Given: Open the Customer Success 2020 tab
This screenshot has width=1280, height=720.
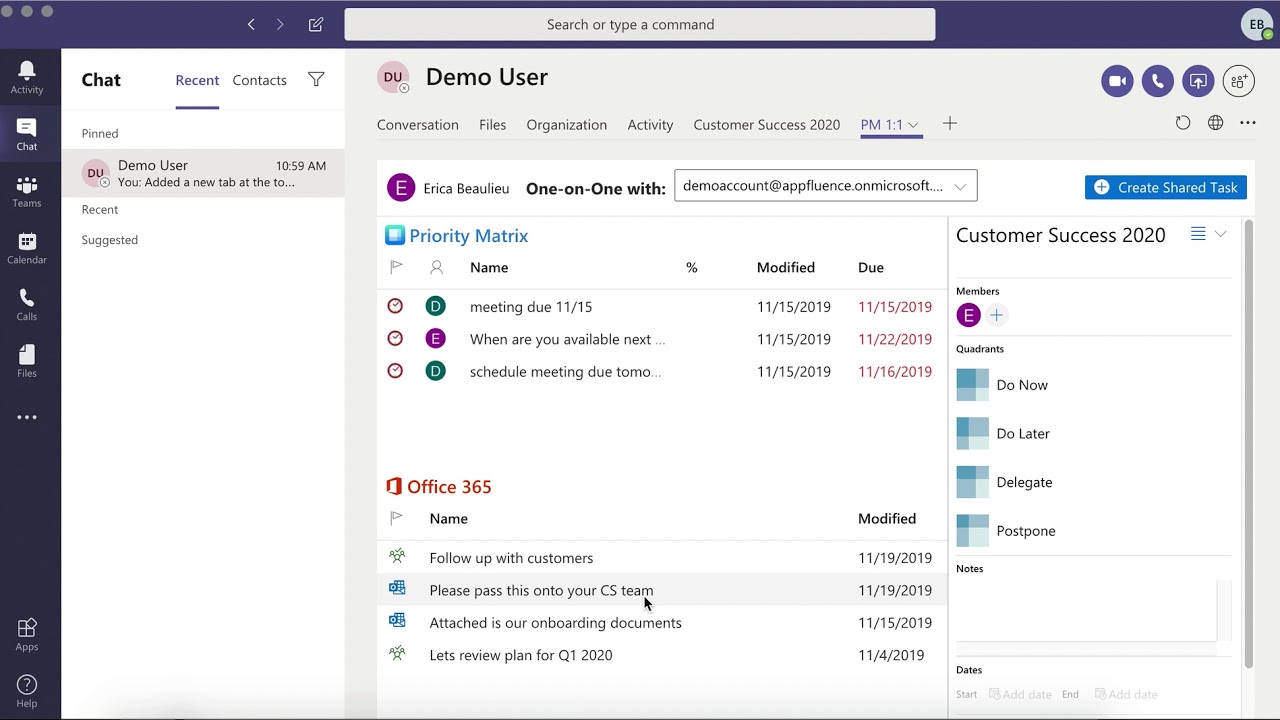Looking at the screenshot, I should (x=767, y=125).
